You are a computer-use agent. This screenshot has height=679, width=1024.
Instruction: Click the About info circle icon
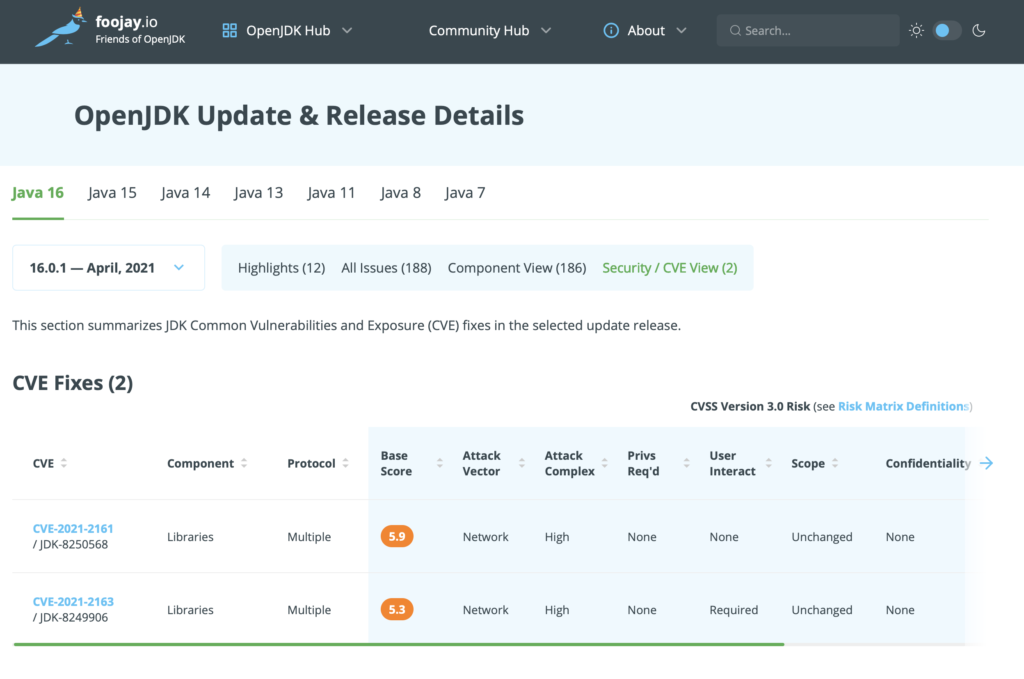pos(611,31)
